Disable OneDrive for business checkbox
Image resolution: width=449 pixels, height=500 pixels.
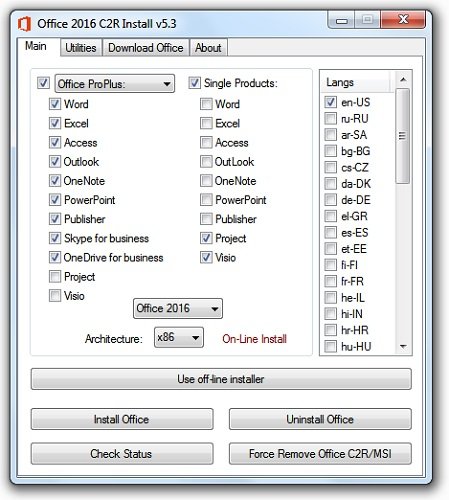click(x=55, y=257)
